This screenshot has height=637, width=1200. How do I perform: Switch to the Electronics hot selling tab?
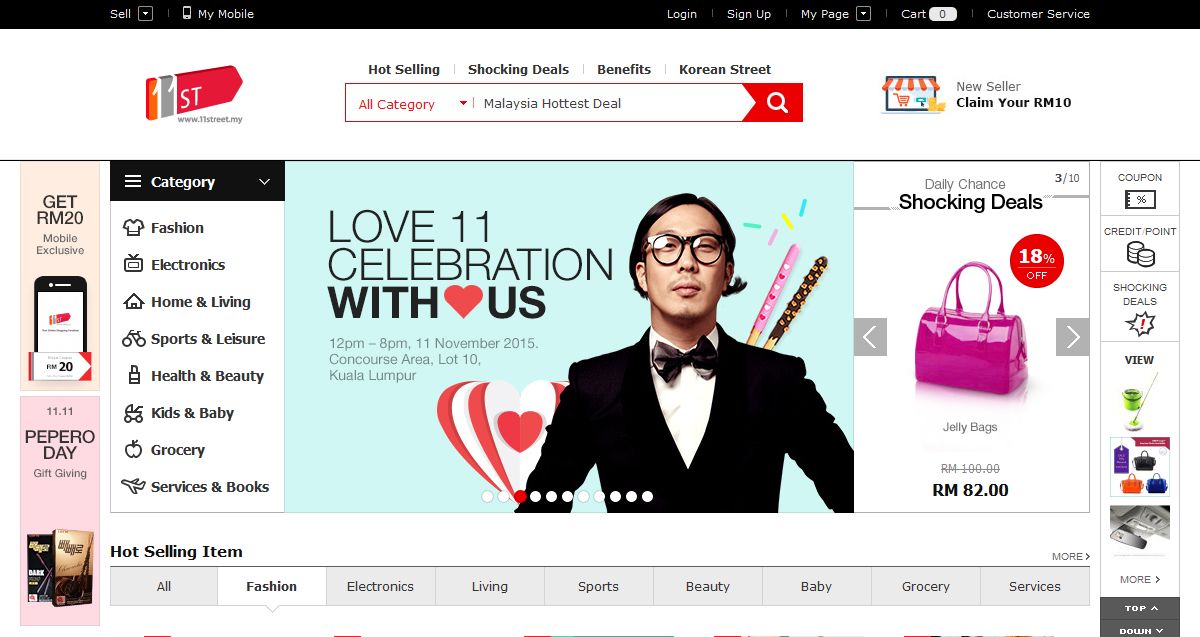380,587
